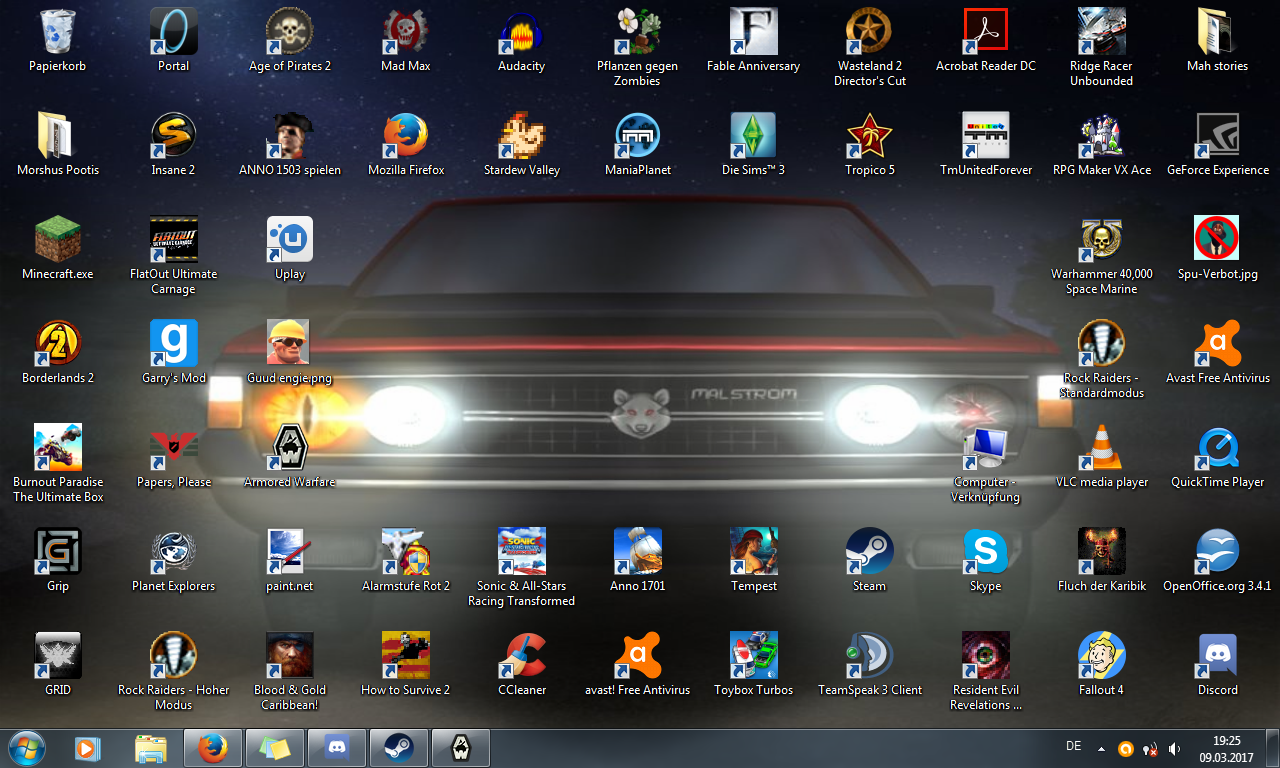Open Fallout 4 desktop shortcut
Viewport: 1280px width, 768px height.
coord(1102,656)
